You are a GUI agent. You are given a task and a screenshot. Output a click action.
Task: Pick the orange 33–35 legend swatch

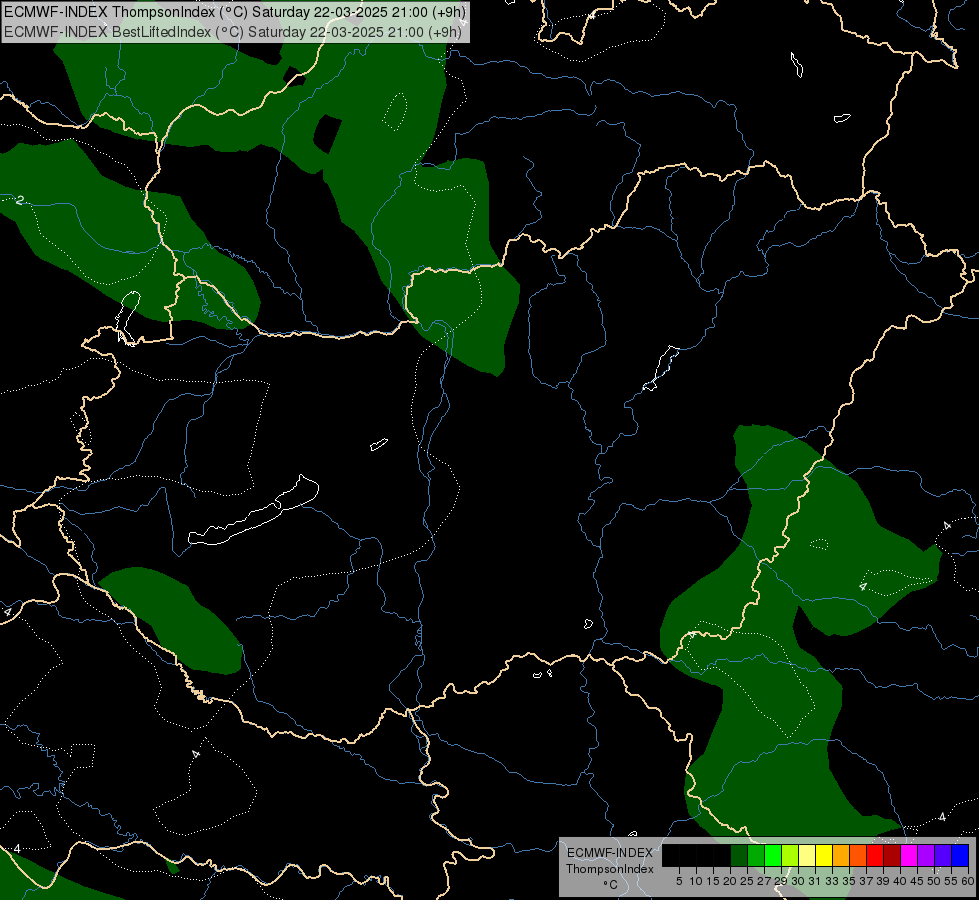[x=841, y=855]
